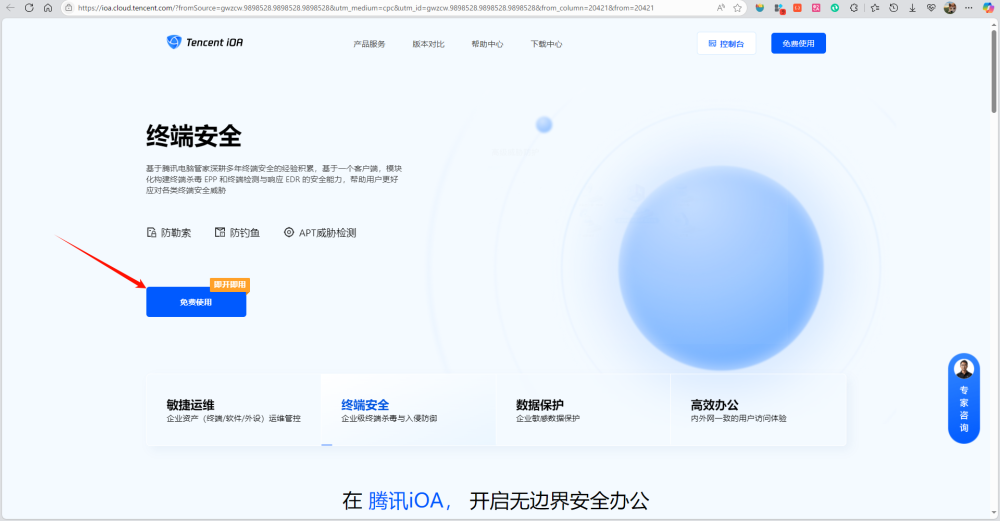Open the pink translate extension icon

pyautogui.click(x=816, y=8)
